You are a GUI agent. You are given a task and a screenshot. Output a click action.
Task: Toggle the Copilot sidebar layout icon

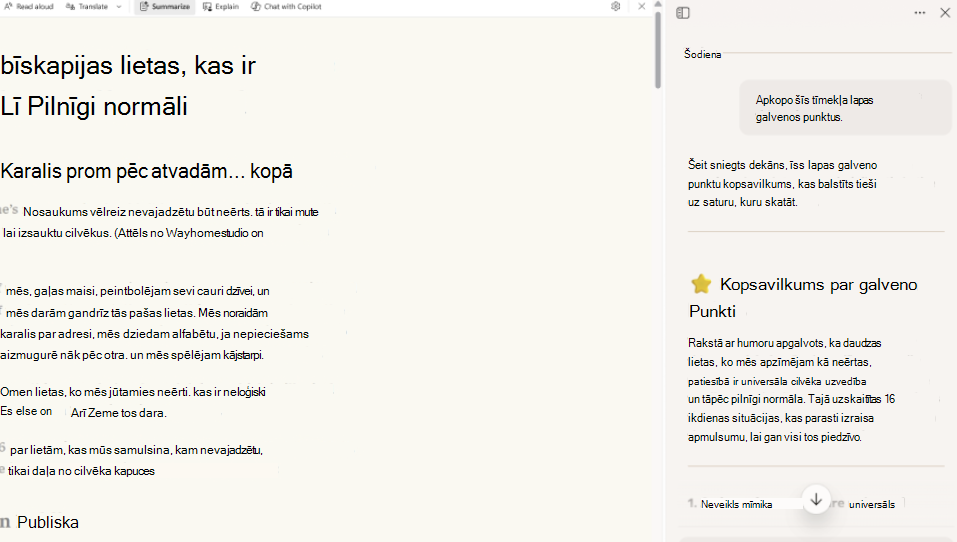tap(683, 13)
